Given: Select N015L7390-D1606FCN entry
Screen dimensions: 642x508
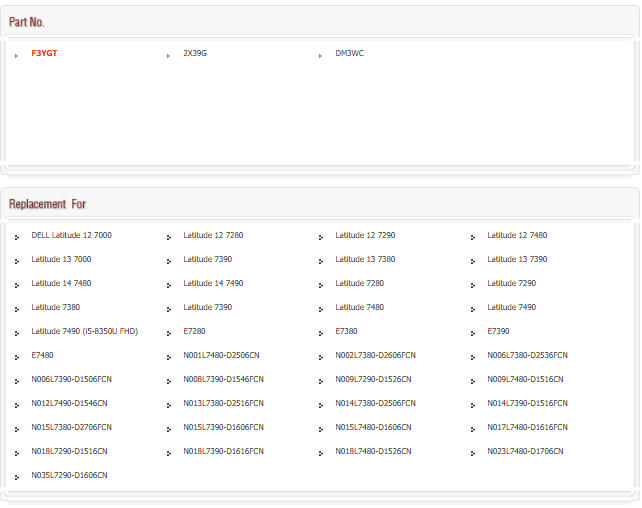Looking at the screenshot, I should (224, 427).
